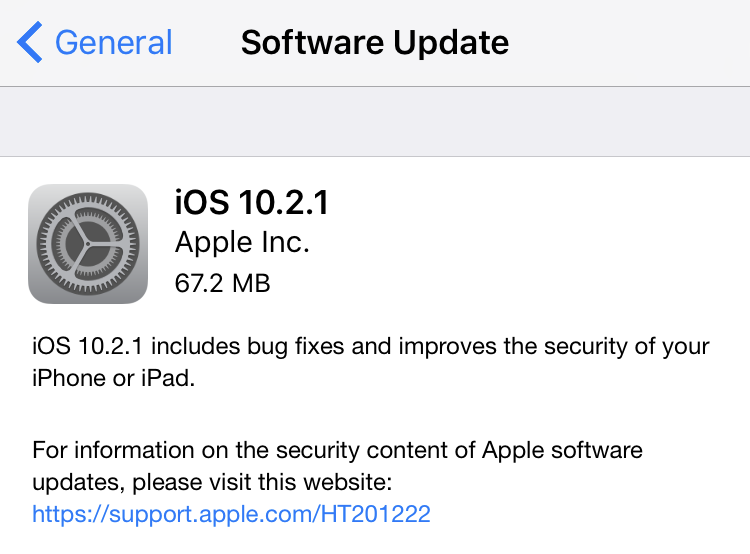The height and width of the screenshot is (554, 750).
Task: Tap the blue back chevron arrow
Action: [30, 42]
